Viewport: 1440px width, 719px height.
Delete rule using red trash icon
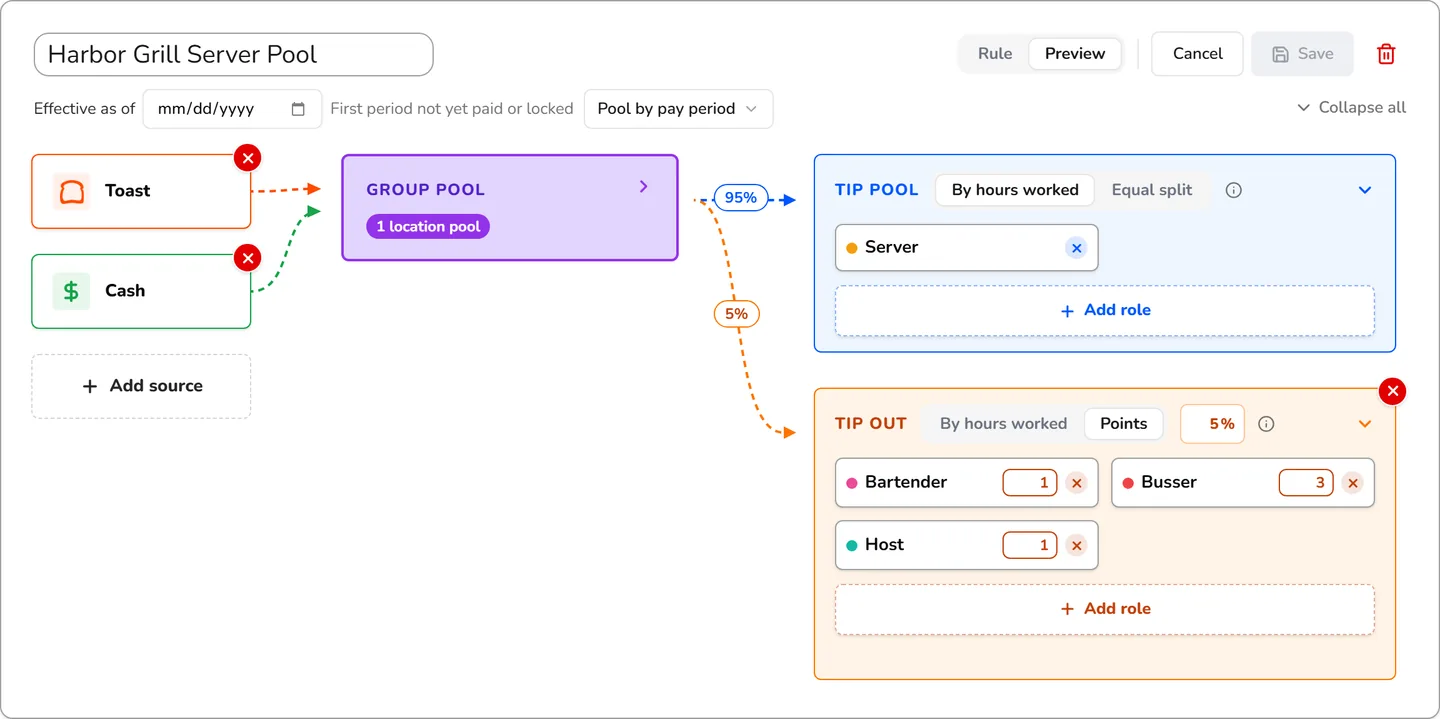click(1386, 54)
